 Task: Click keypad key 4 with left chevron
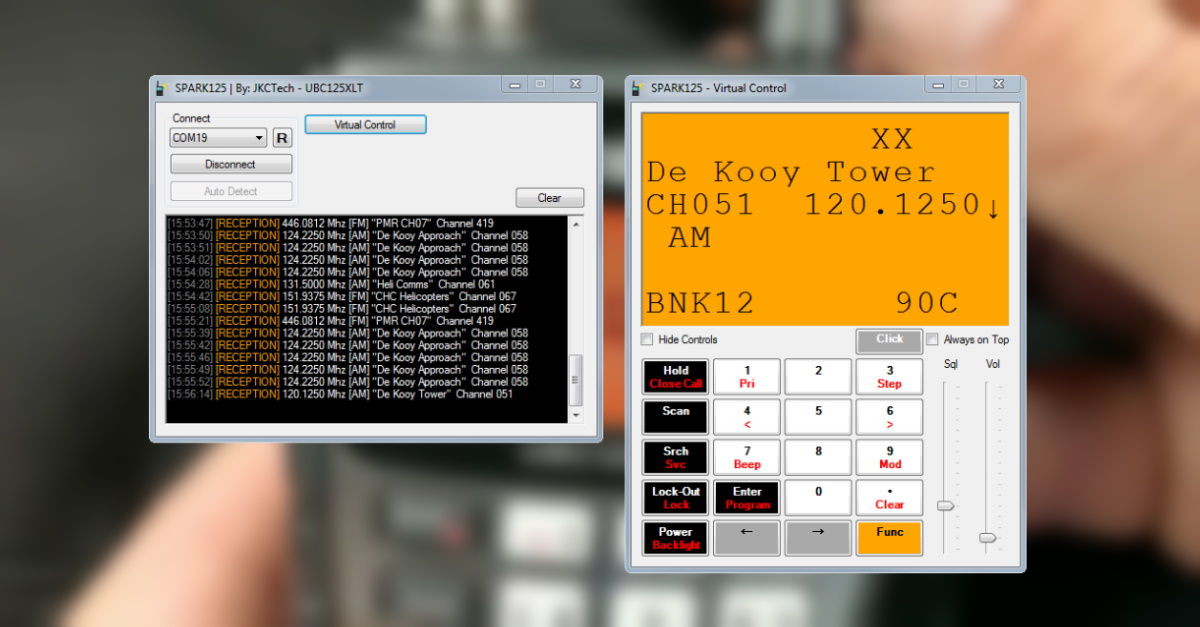747,417
